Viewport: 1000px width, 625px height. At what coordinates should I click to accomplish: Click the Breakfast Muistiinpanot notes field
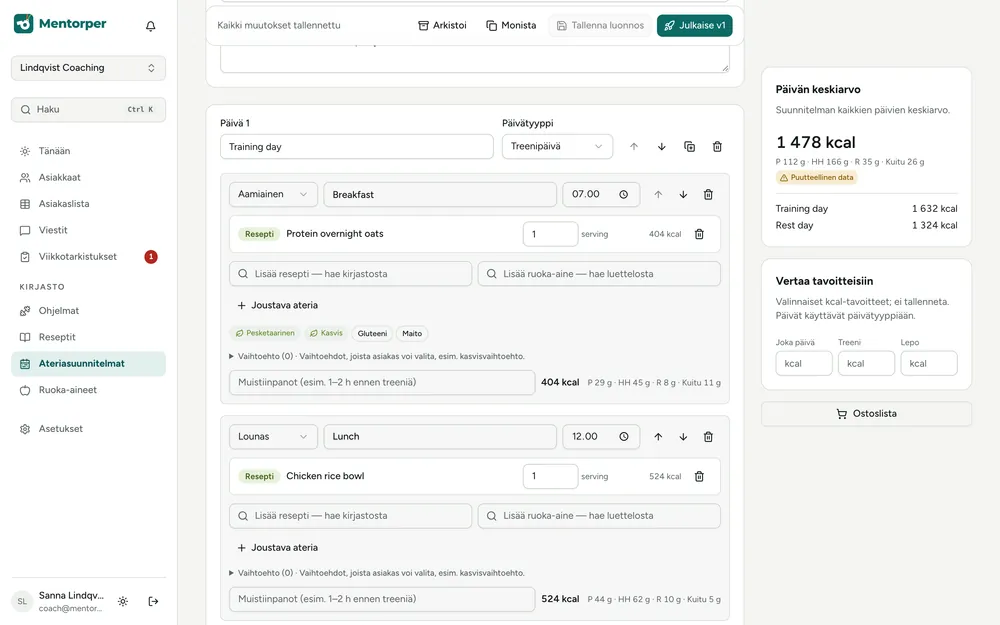tap(382, 383)
